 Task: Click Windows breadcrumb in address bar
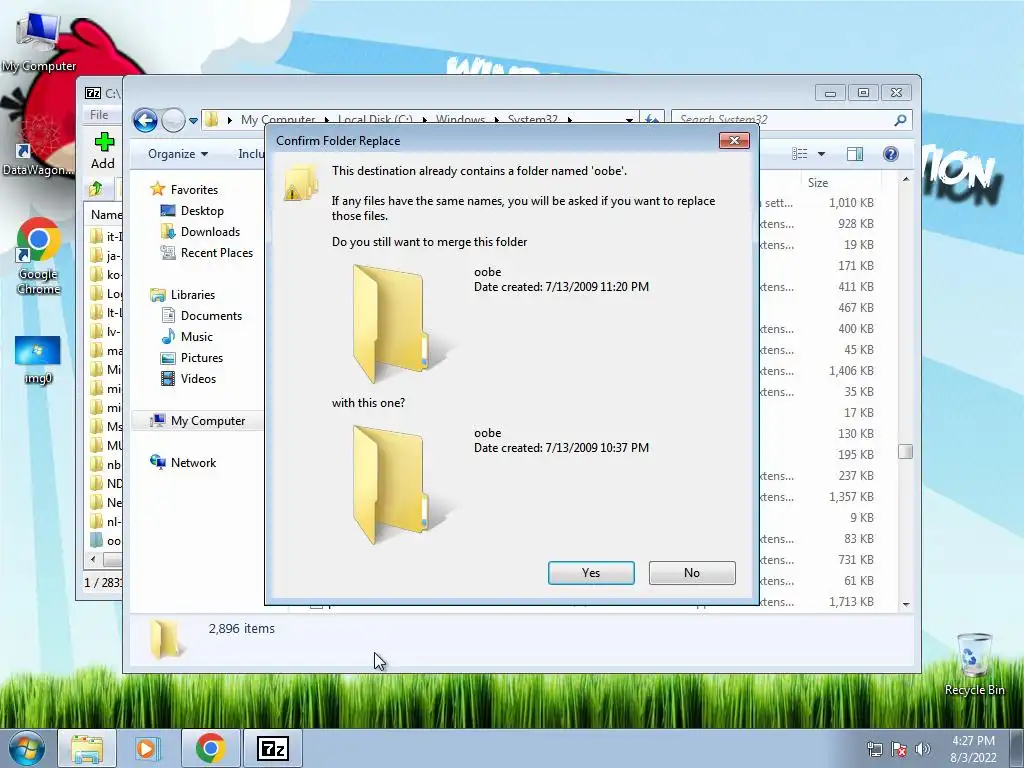460,120
